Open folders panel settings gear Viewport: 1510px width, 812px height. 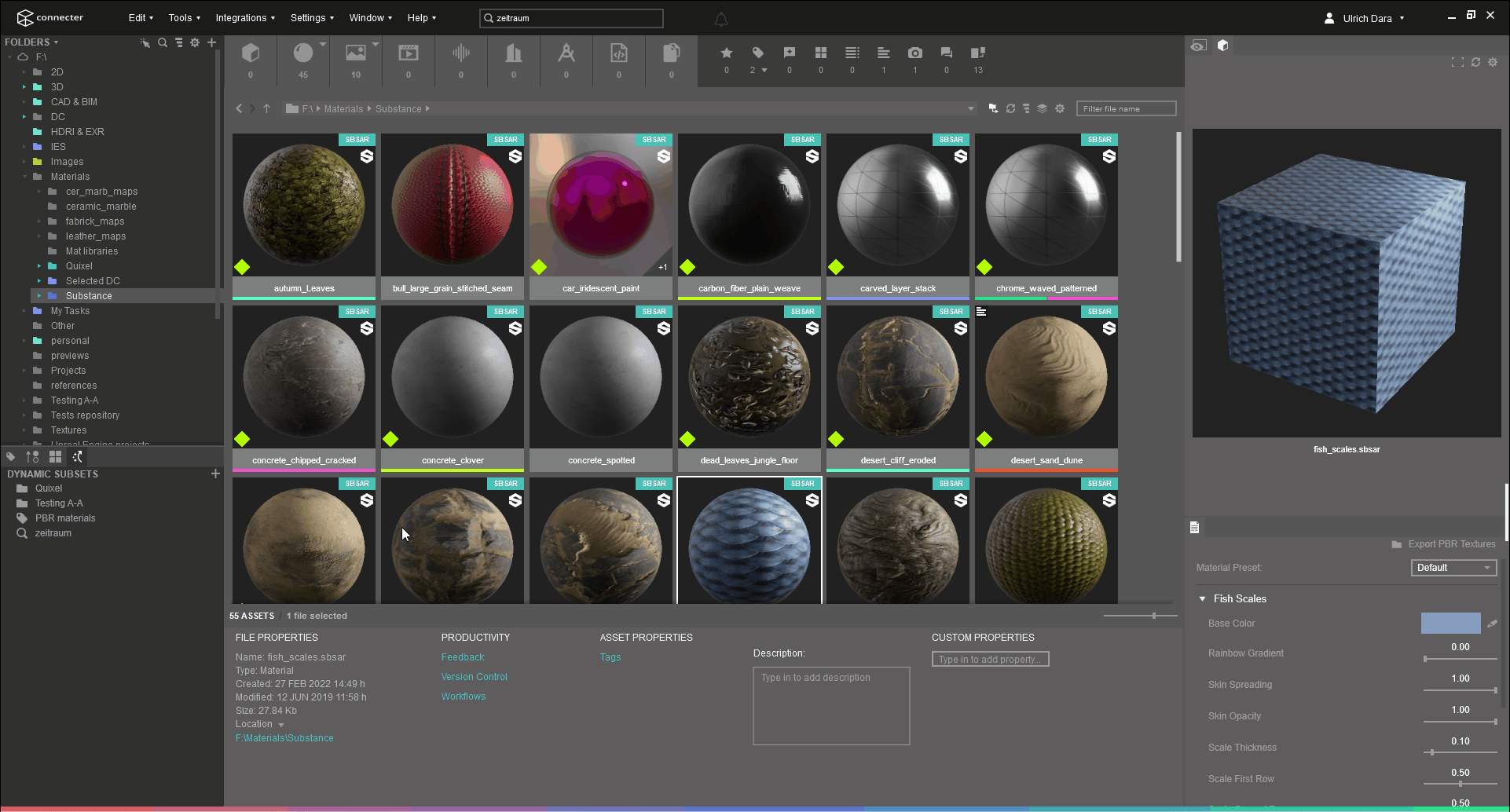195,42
